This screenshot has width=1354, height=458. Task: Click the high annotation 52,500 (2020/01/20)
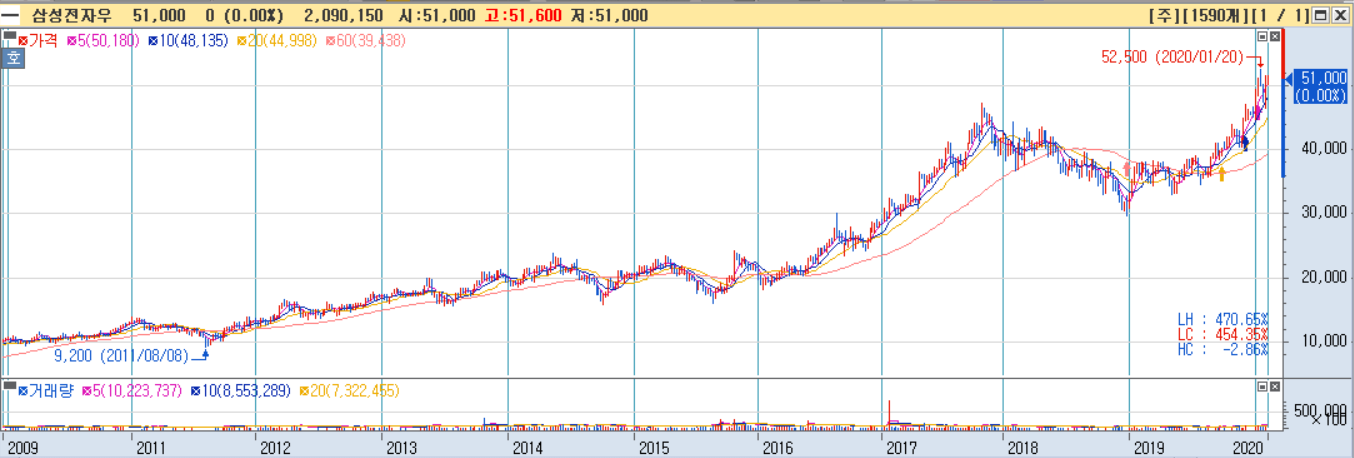click(x=1172, y=58)
